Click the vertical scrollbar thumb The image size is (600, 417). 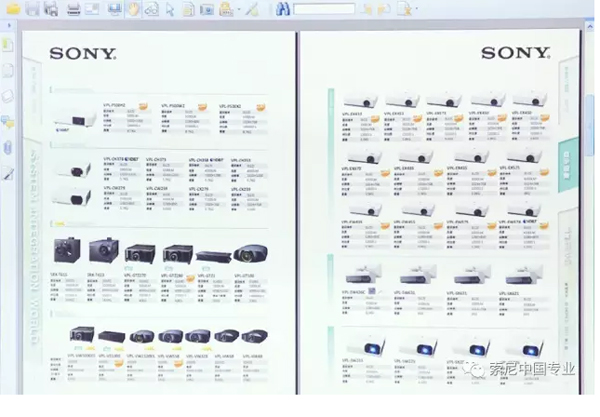tap(590, 123)
